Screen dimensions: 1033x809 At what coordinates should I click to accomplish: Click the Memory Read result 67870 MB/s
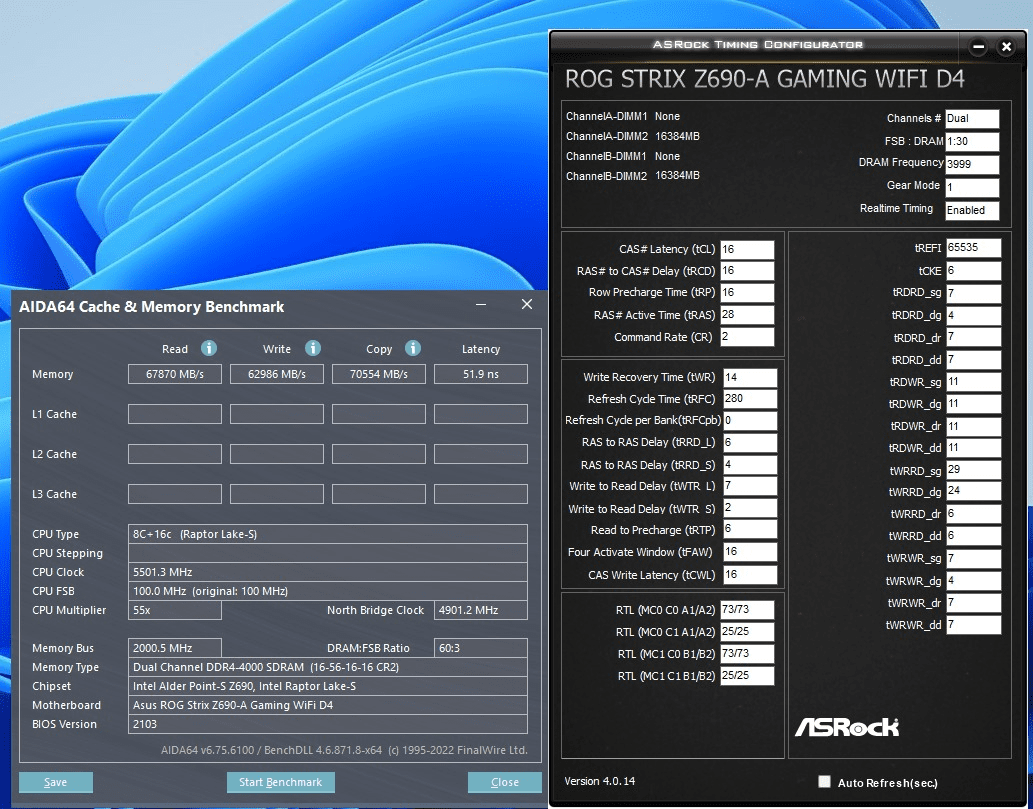[x=175, y=374]
